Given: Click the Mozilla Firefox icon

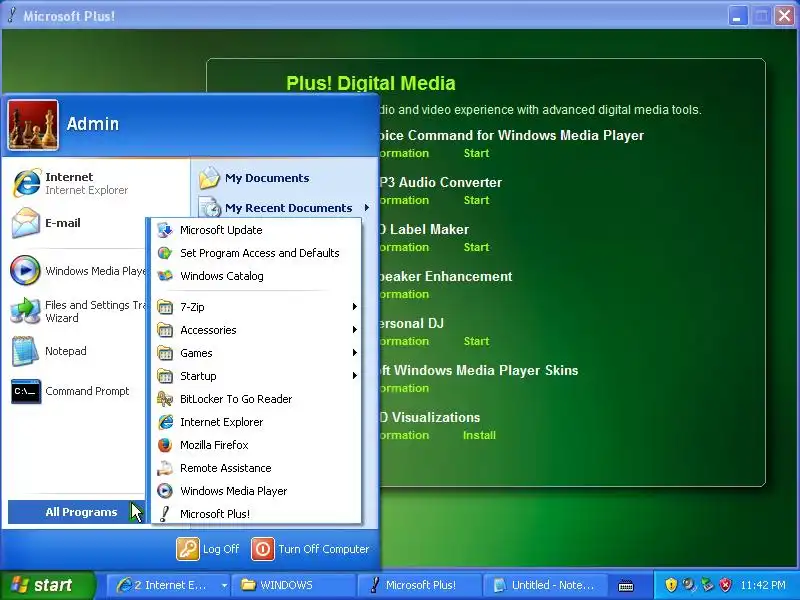Looking at the screenshot, I should tap(165, 445).
